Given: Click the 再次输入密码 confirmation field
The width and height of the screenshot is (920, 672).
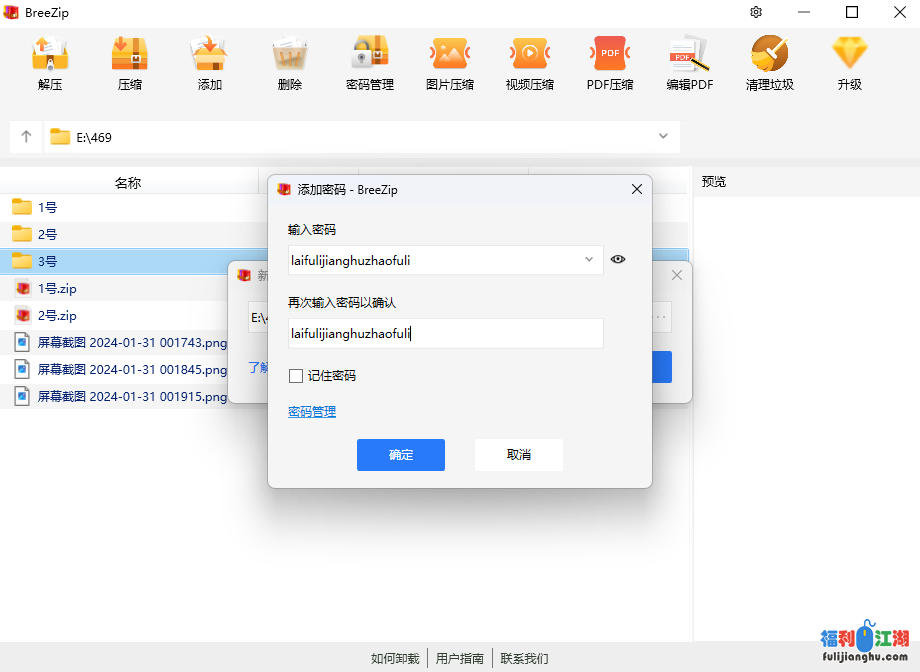Looking at the screenshot, I should point(445,334).
